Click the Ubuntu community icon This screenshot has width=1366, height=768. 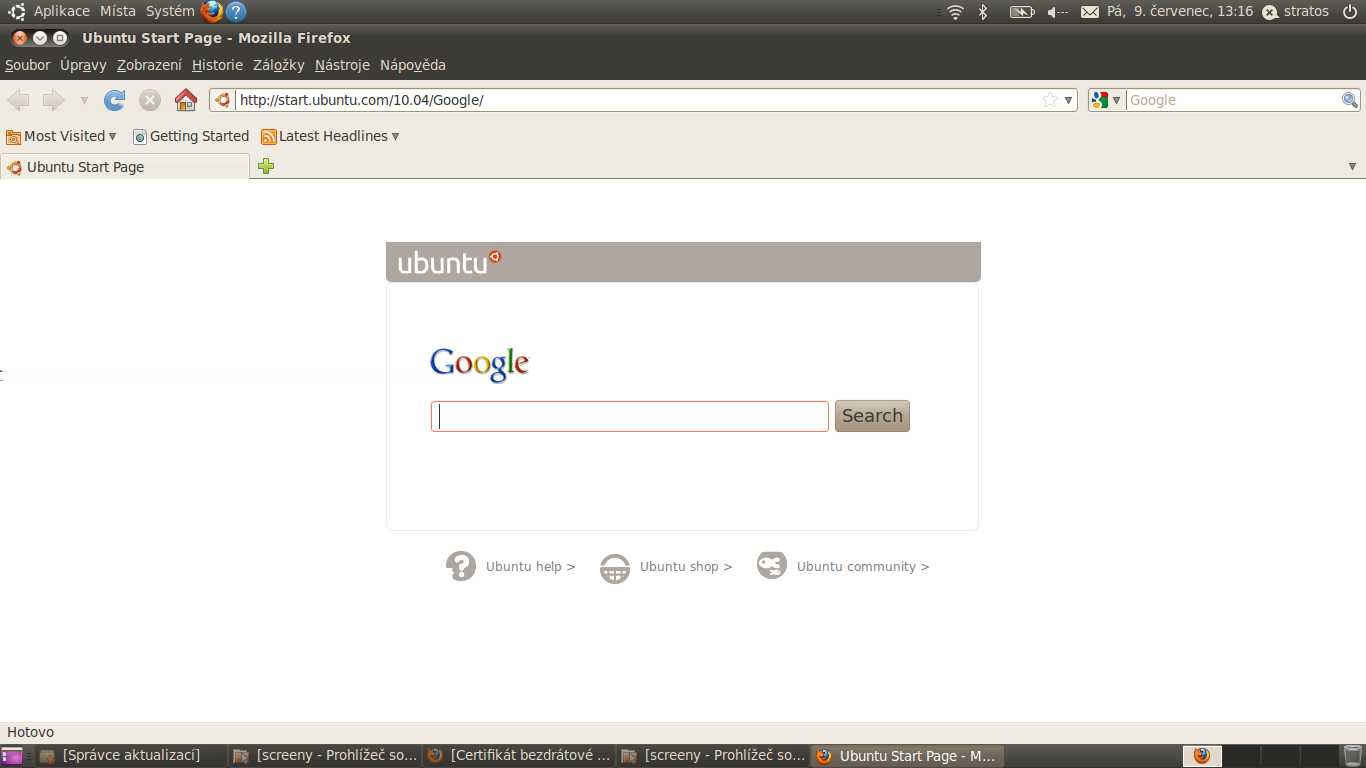tap(772, 565)
